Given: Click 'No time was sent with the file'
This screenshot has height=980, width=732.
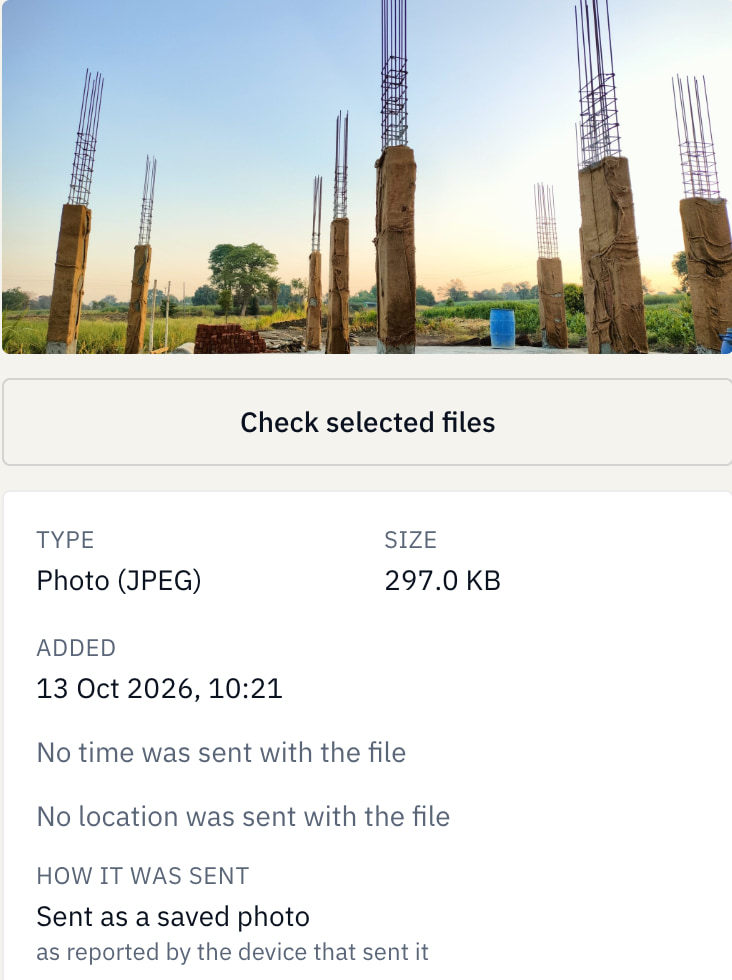Looking at the screenshot, I should click(x=221, y=752).
